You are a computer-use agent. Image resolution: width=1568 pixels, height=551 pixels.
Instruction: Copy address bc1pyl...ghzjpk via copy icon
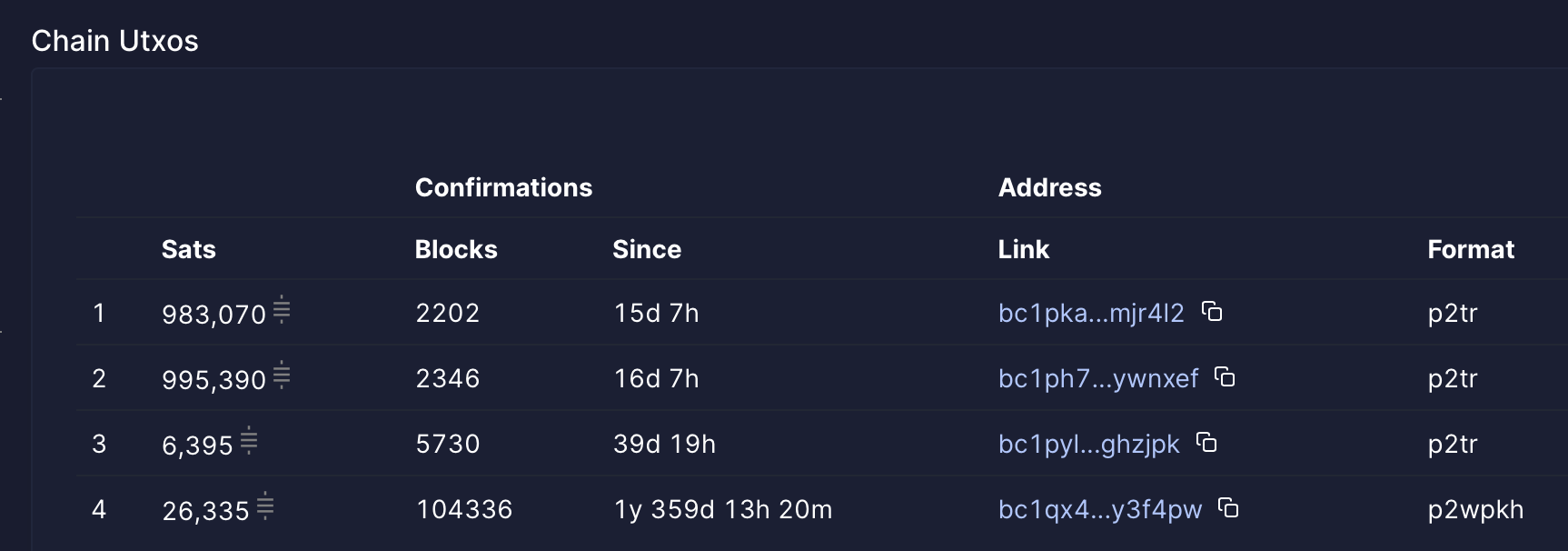1206,443
